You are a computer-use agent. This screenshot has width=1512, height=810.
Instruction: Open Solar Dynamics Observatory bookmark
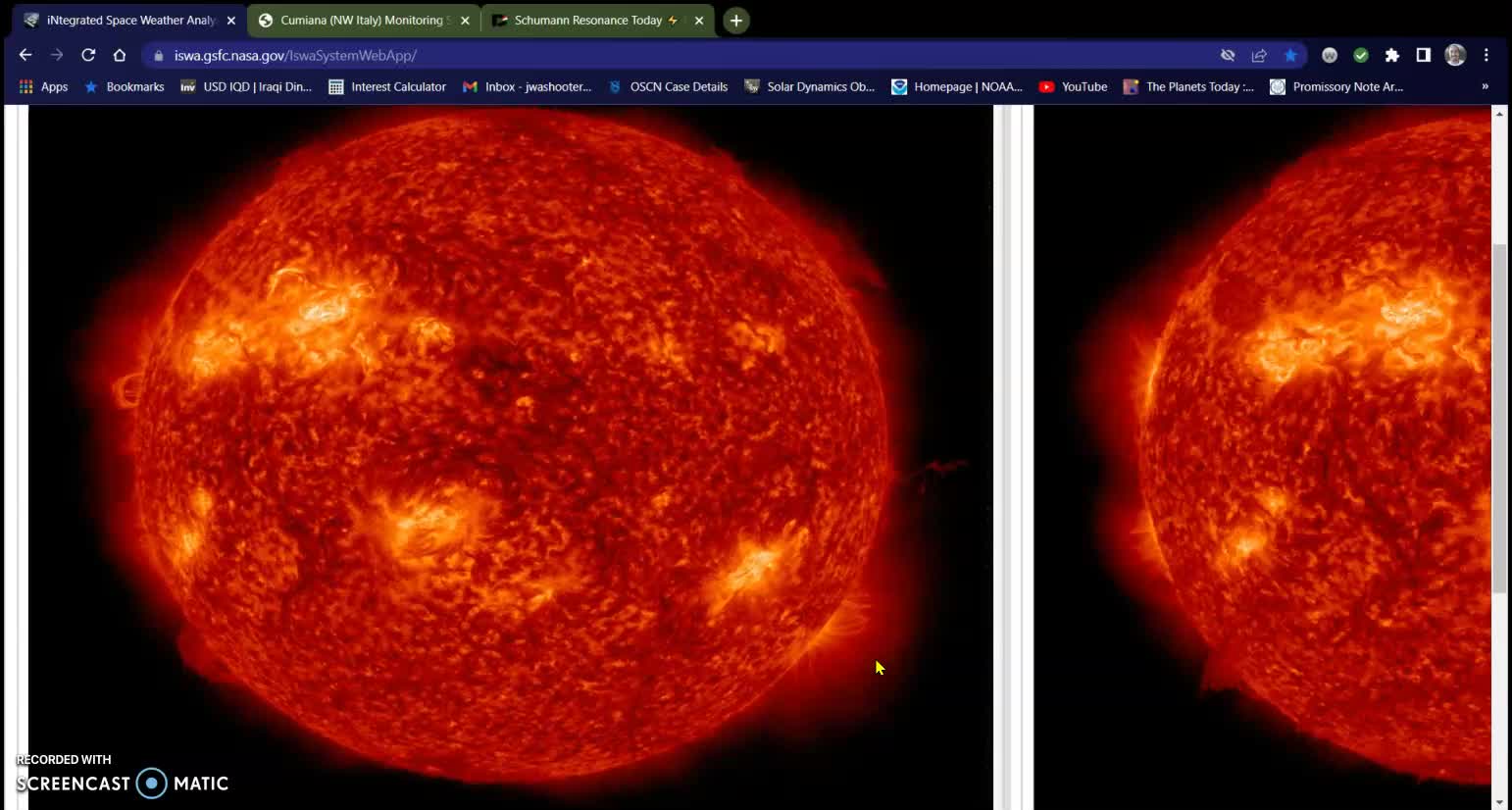click(810, 86)
